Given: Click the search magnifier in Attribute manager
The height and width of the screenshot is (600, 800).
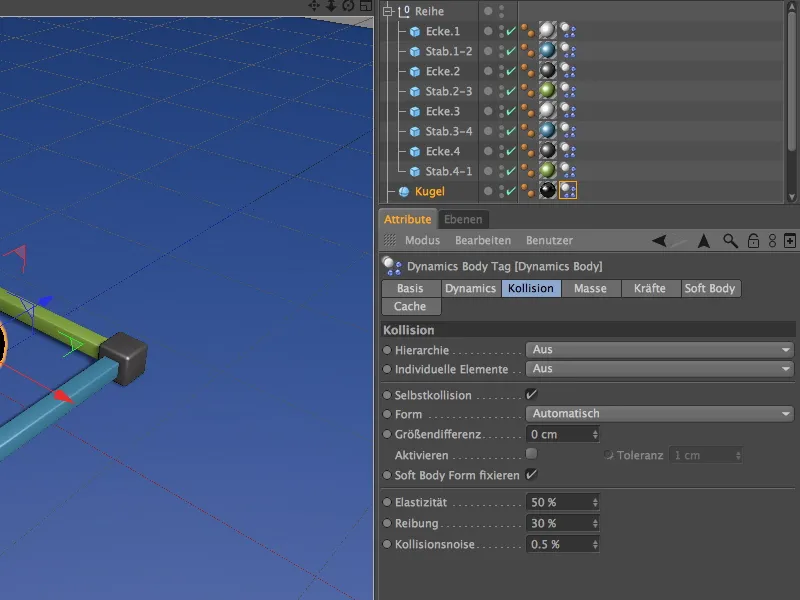Looking at the screenshot, I should coord(731,241).
